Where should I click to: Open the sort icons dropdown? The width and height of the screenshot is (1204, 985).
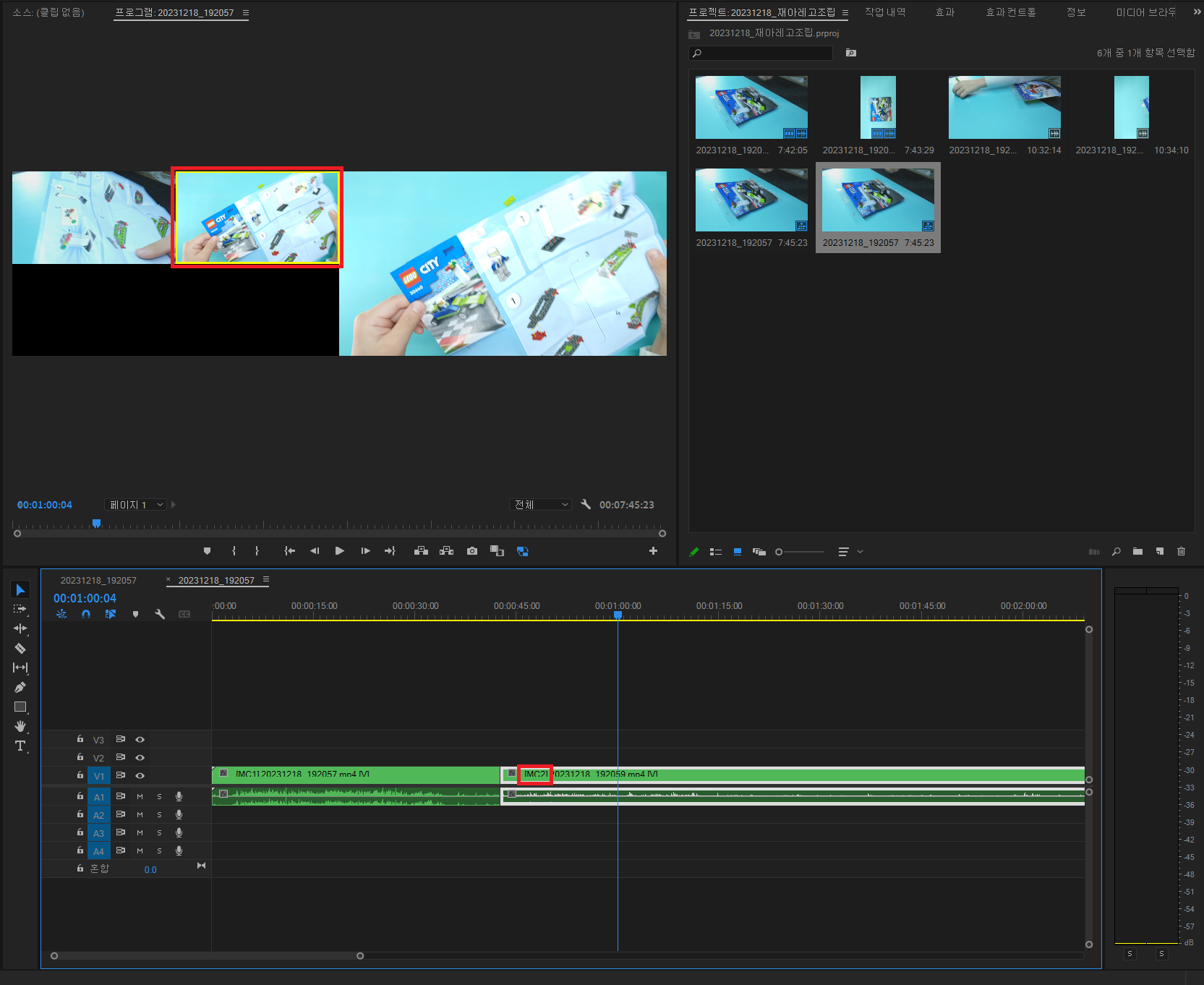tap(850, 552)
